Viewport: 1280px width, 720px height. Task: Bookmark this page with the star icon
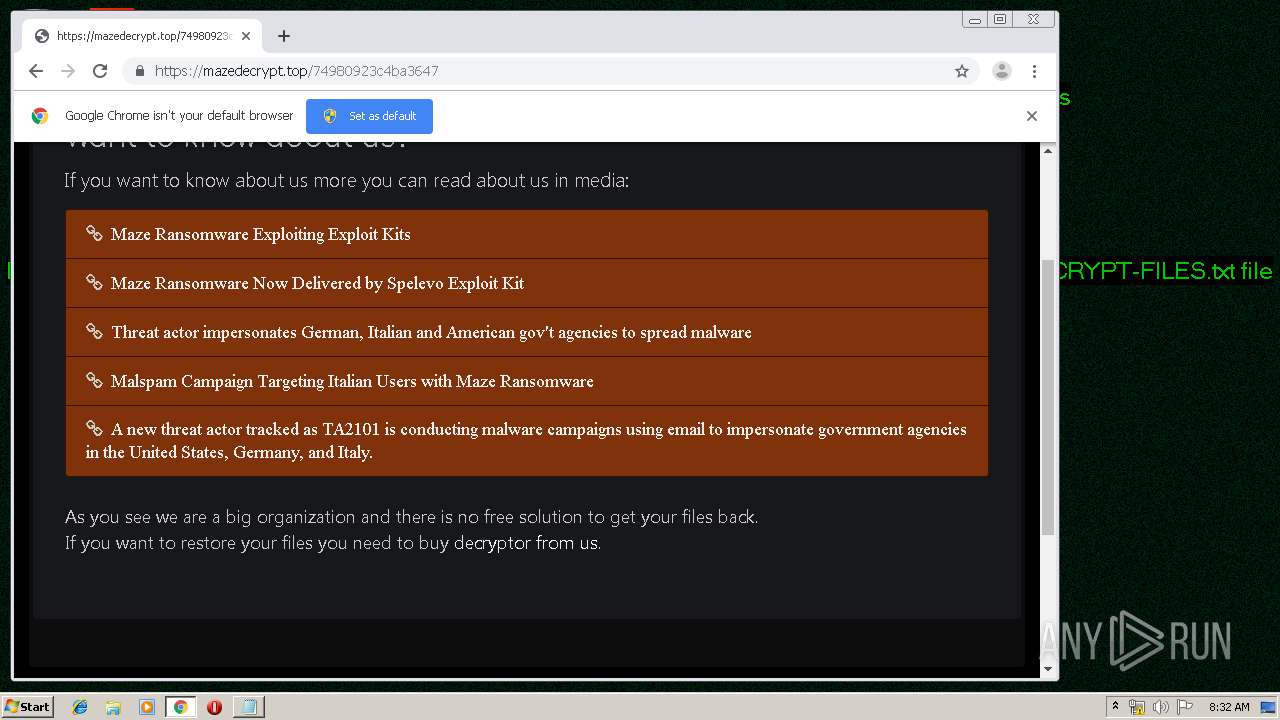click(x=962, y=71)
